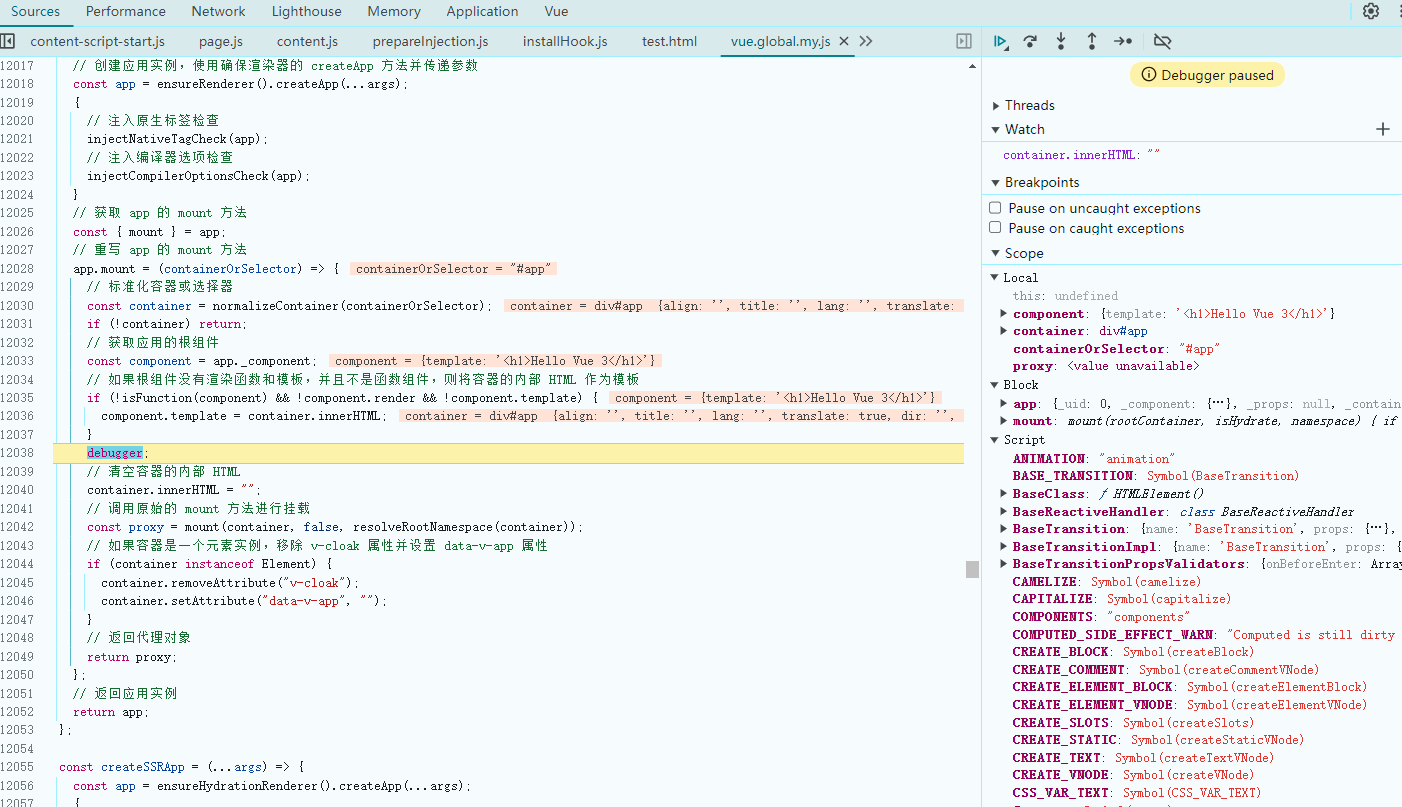The image size is (1402, 807).
Task: Expand the component variable in Local scope
Action: pyautogui.click(x=1004, y=314)
